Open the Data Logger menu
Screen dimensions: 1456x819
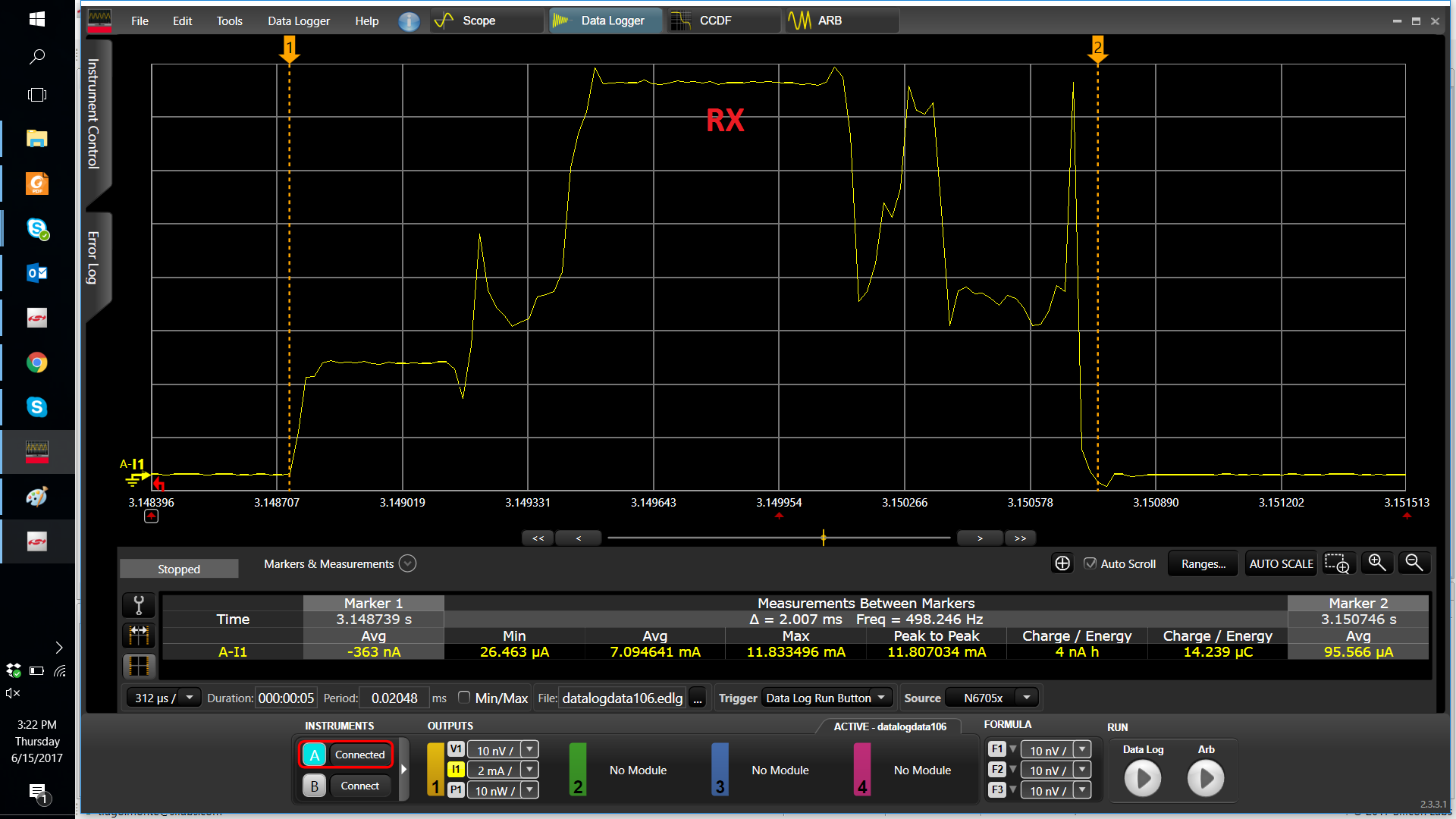pyautogui.click(x=298, y=21)
